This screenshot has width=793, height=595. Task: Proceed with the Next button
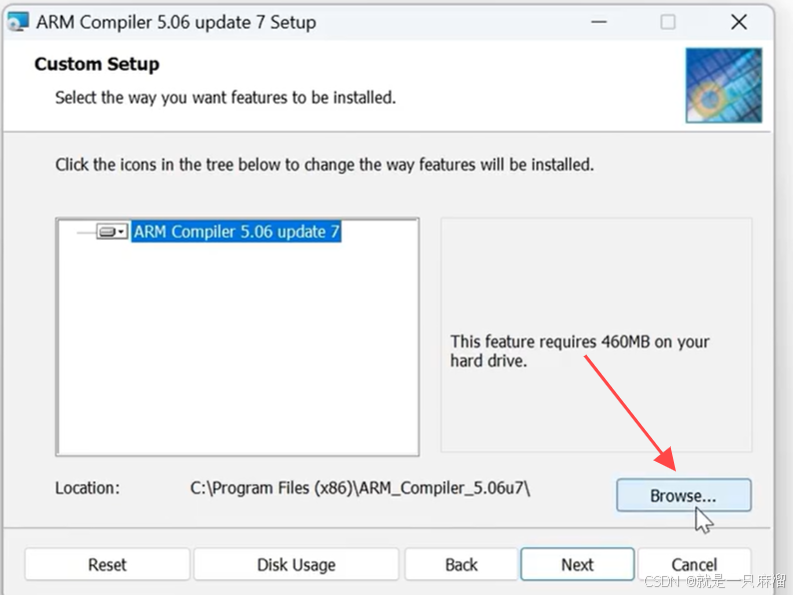tap(577, 564)
